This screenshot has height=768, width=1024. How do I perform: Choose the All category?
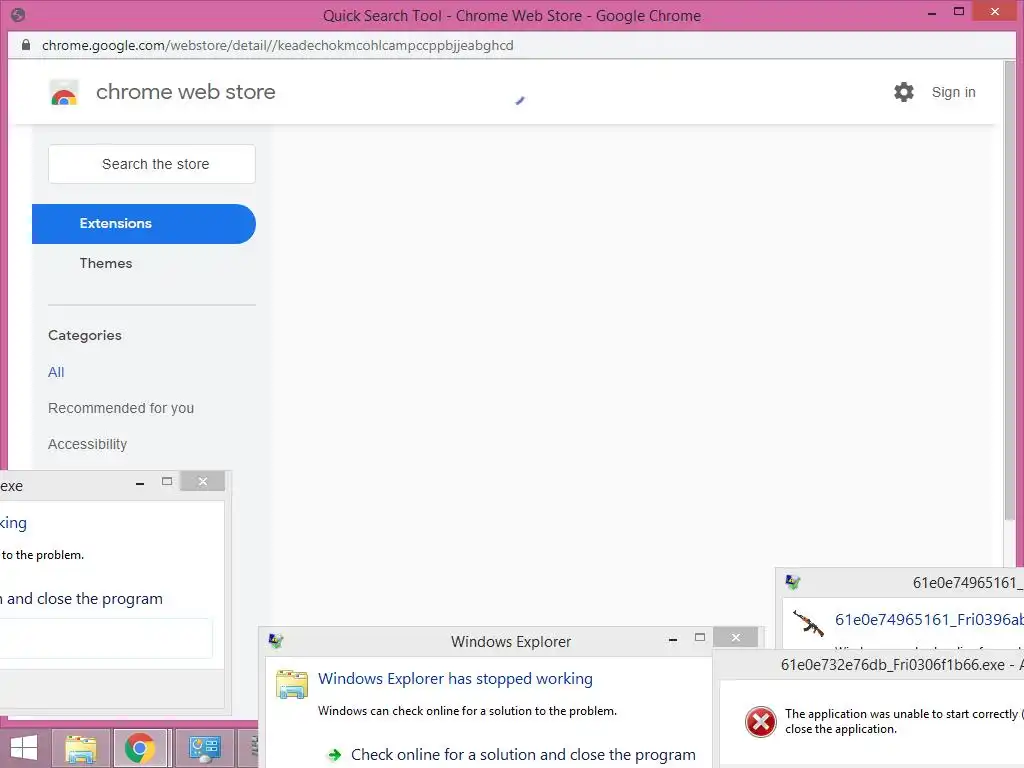coord(56,372)
